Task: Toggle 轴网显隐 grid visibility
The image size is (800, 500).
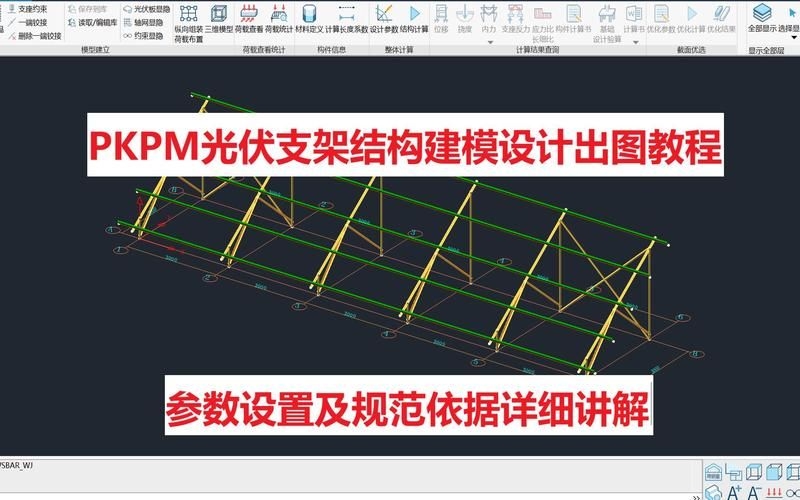Action: click(x=148, y=22)
